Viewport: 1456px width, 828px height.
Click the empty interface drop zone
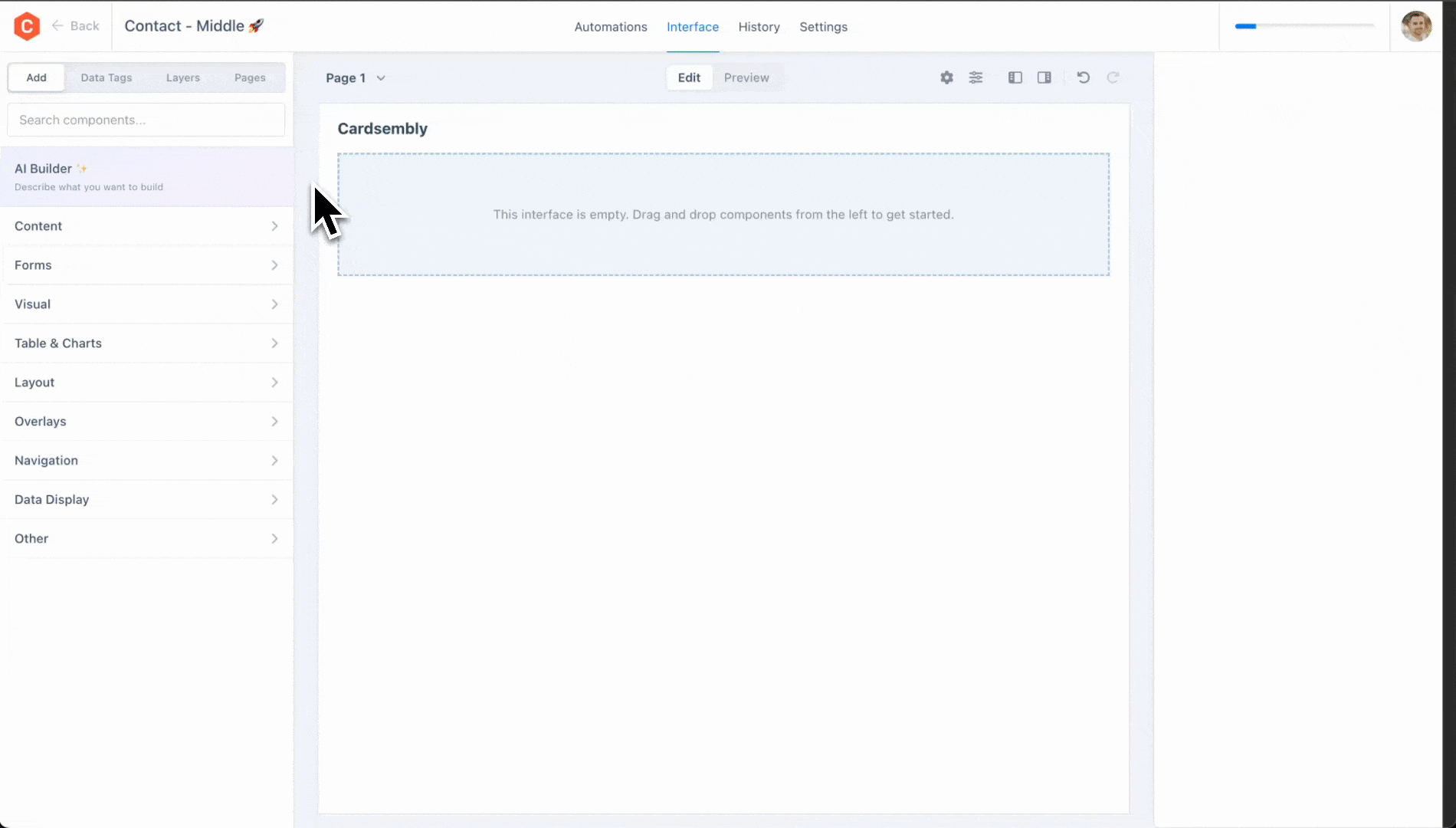pyautogui.click(x=723, y=215)
